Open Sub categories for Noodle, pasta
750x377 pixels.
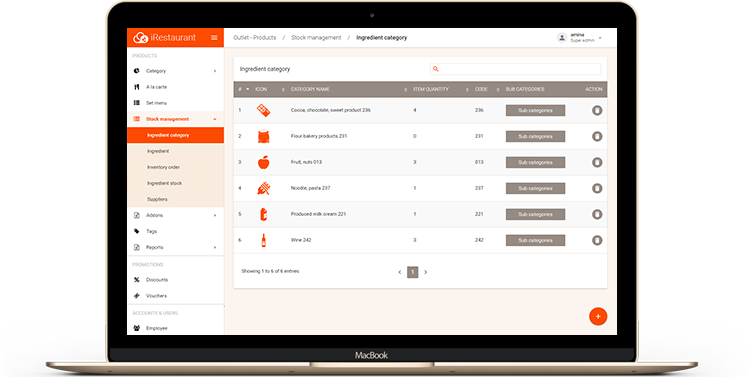pyautogui.click(x=535, y=188)
